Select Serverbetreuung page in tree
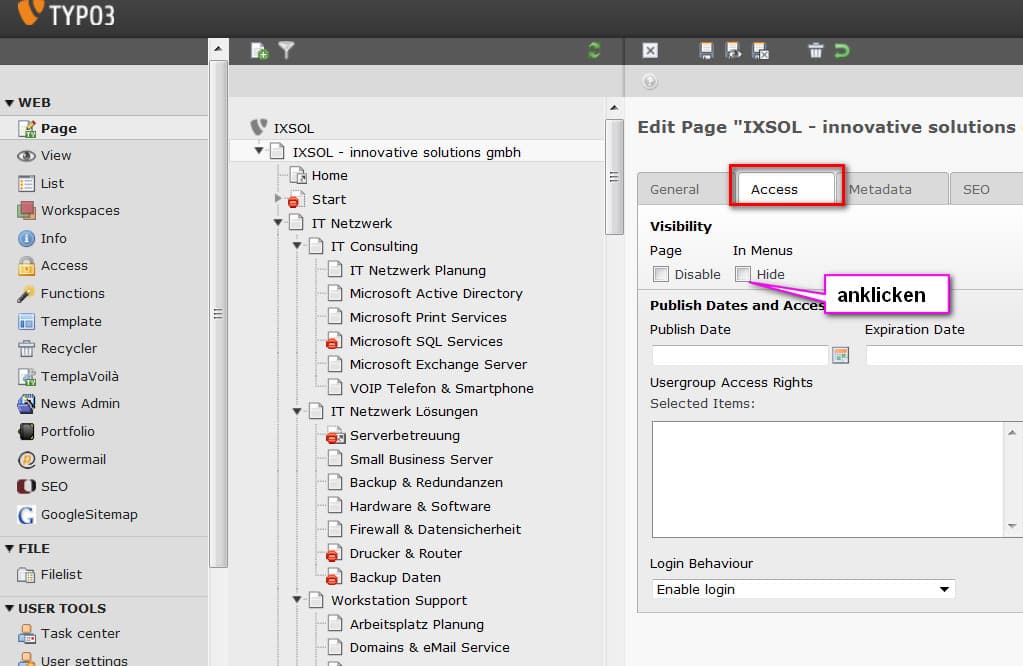Image resolution: width=1023 pixels, height=666 pixels. click(405, 435)
